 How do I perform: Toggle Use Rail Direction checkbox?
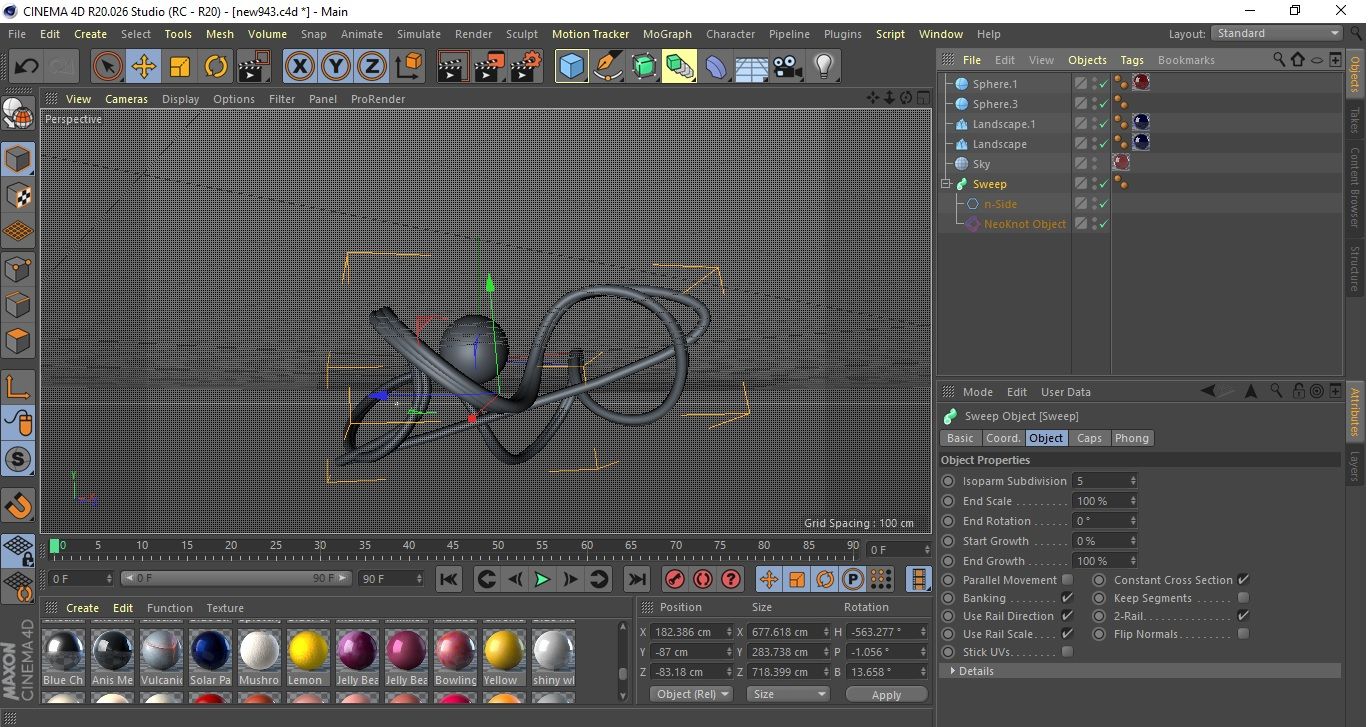1067,616
